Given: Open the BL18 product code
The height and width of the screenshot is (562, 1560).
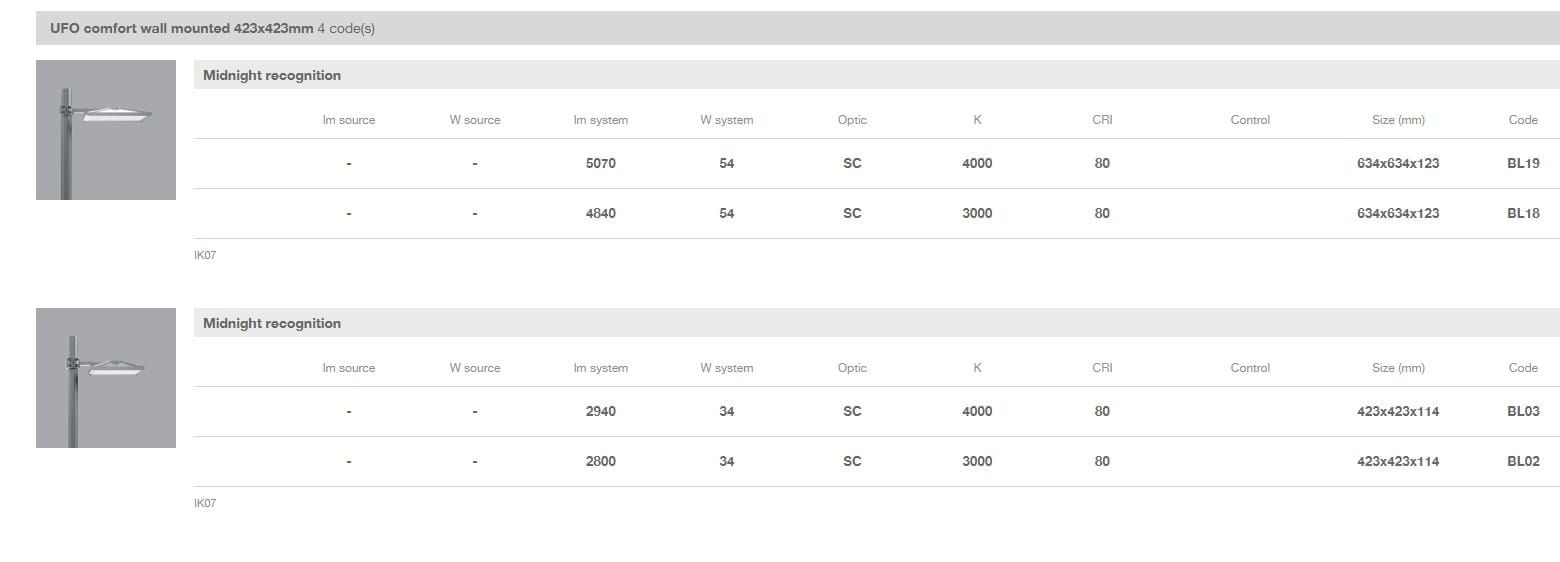Looking at the screenshot, I should (x=1522, y=213).
